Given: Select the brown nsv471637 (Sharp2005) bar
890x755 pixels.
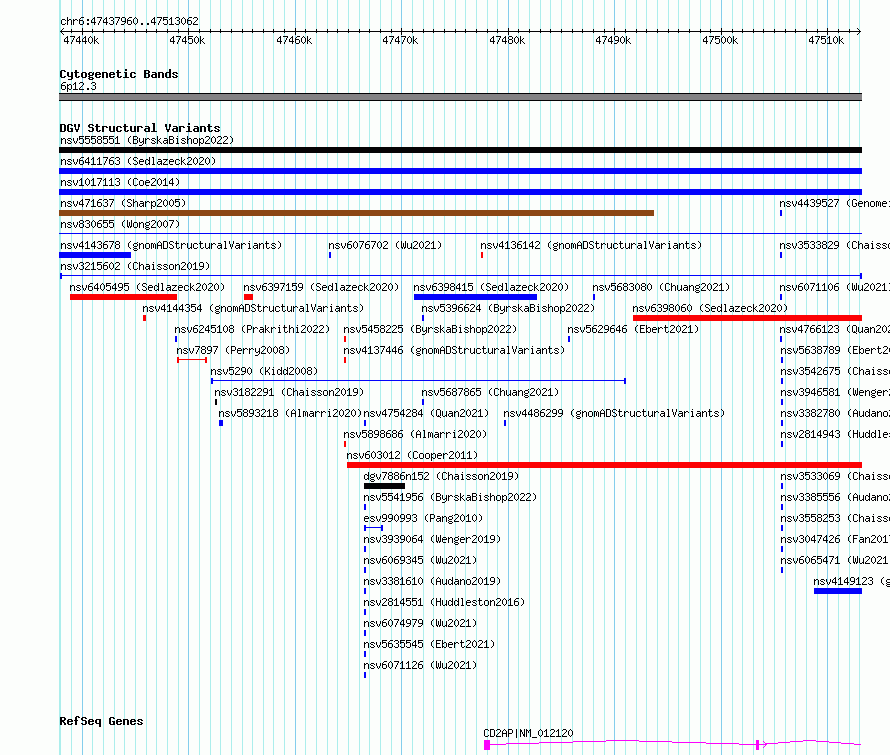Looking at the screenshot, I should click(356, 213).
